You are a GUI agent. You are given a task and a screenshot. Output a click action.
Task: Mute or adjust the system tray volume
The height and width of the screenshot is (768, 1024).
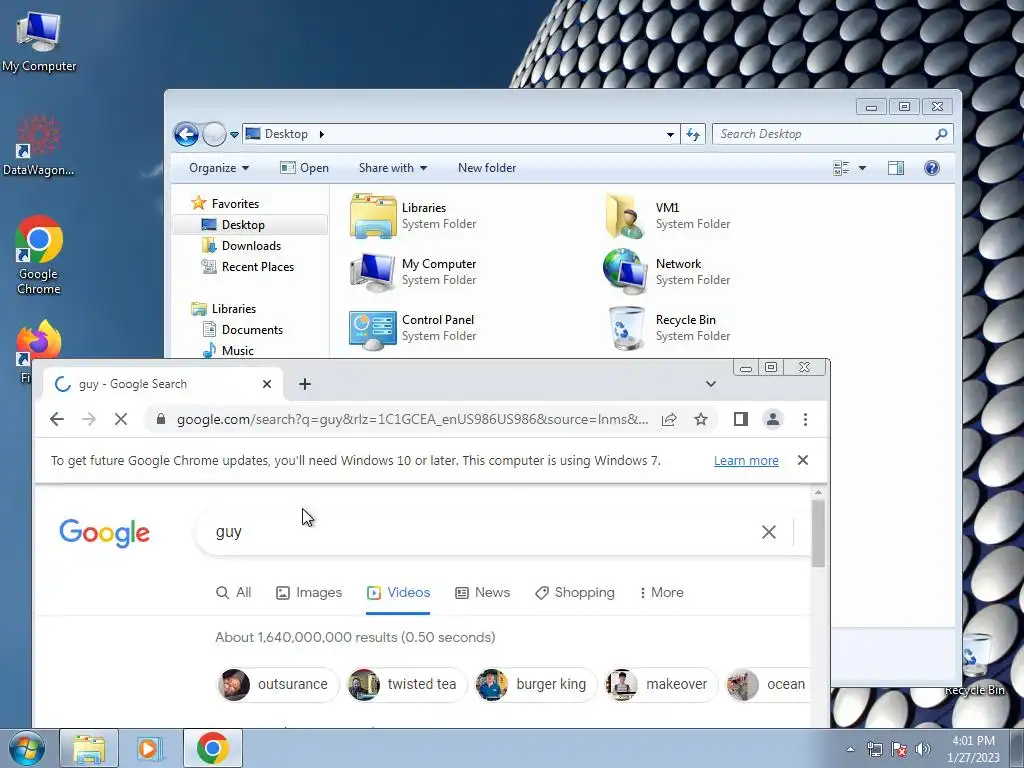(923, 748)
